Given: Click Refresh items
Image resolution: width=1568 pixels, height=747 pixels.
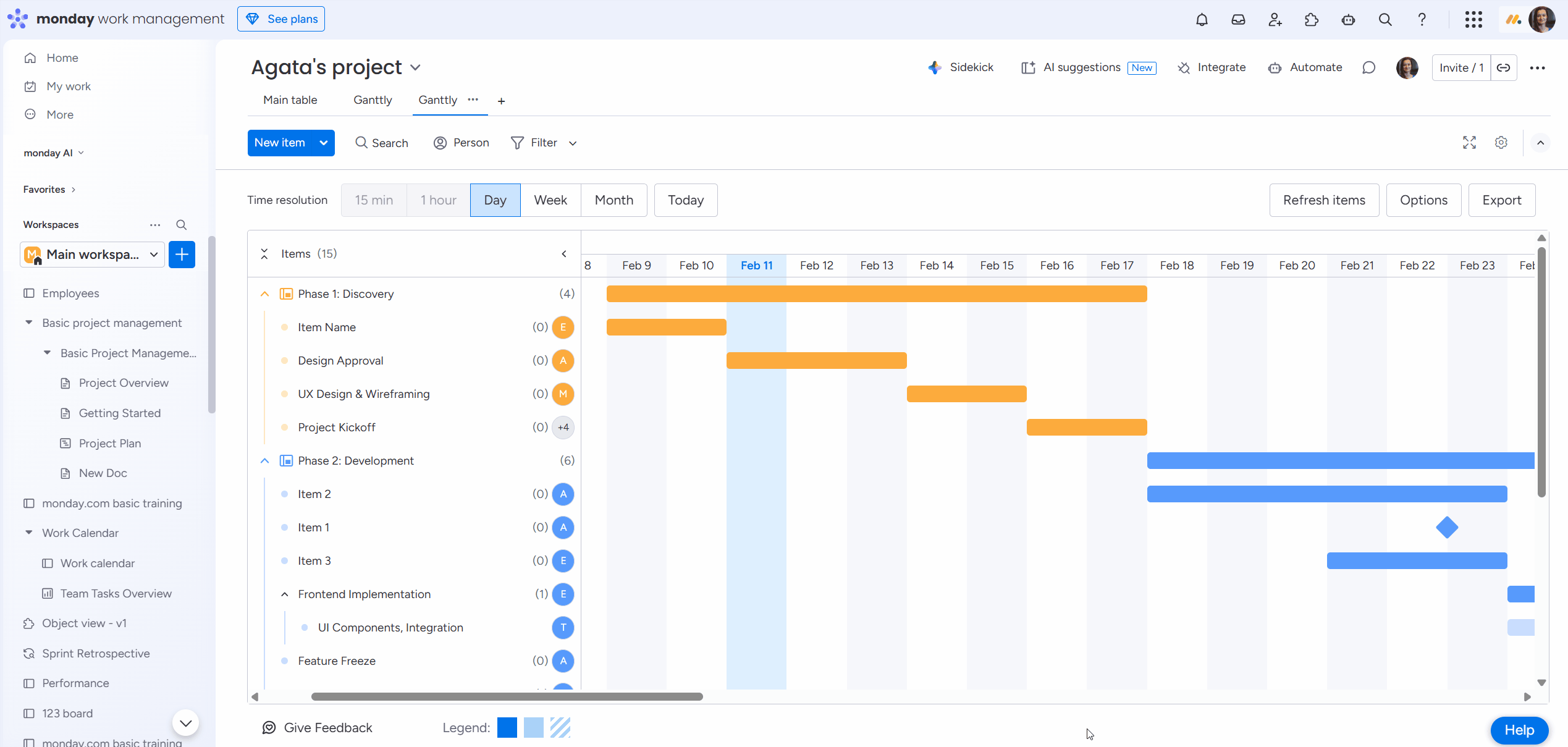Looking at the screenshot, I should (x=1324, y=200).
